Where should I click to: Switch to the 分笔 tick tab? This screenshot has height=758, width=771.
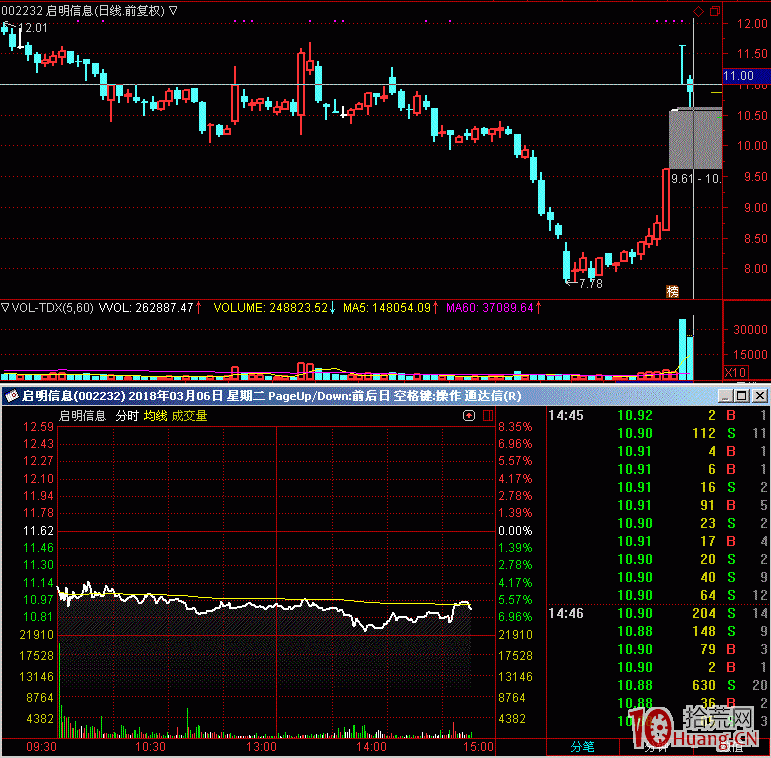(582, 746)
